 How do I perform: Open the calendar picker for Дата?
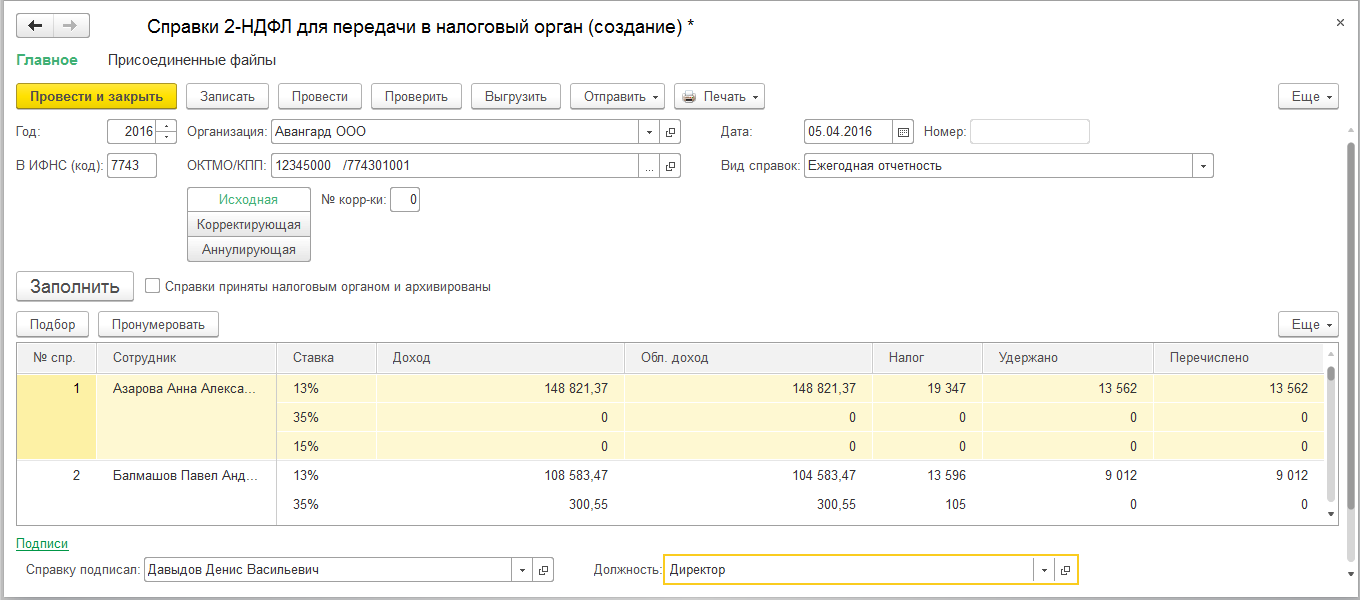(x=903, y=132)
